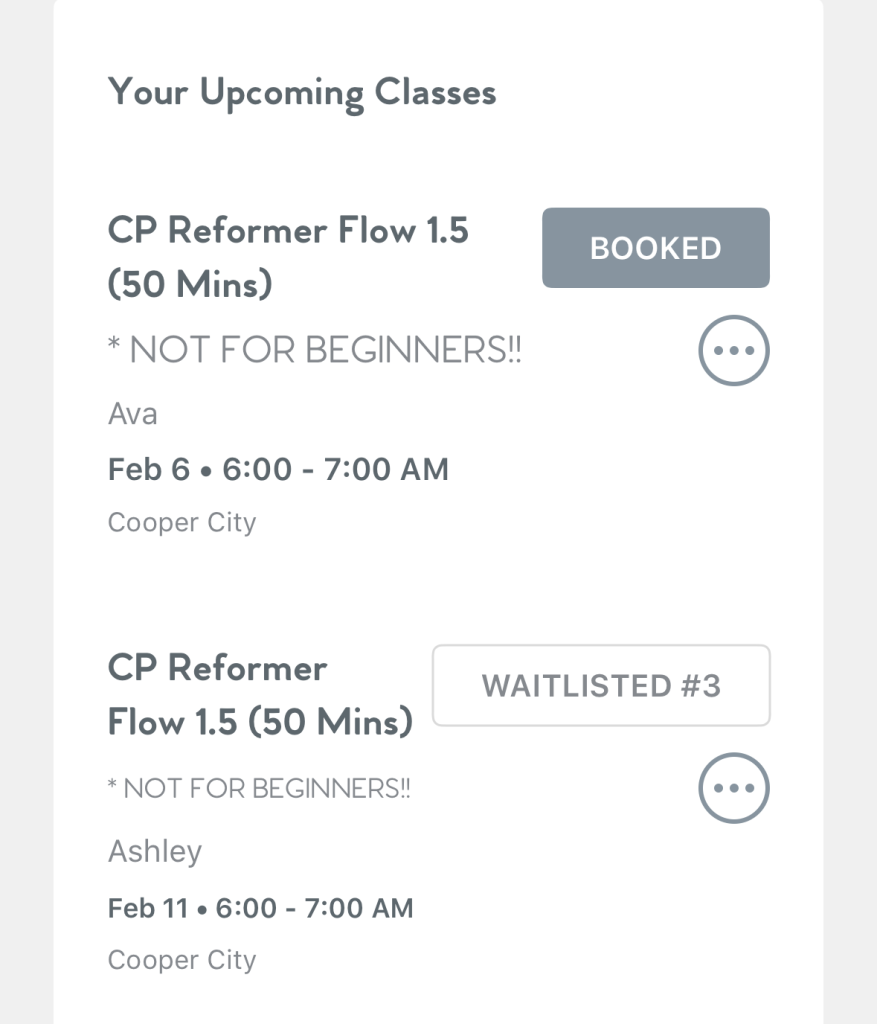Click Cooper City under Ashley's class
This screenshot has width=877, height=1024.
coord(182,960)
